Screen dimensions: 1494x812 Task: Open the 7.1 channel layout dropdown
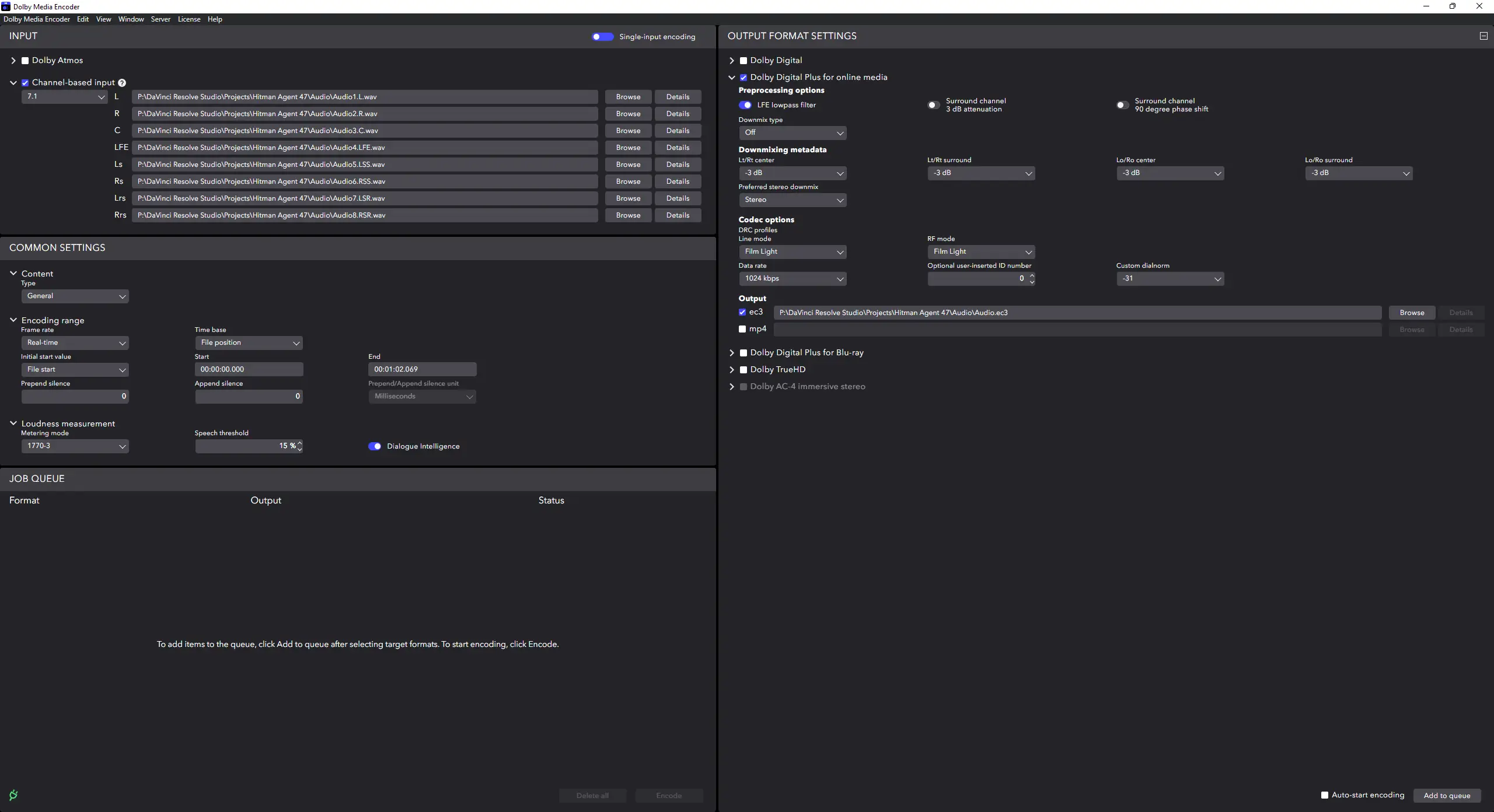coord(65,97)
